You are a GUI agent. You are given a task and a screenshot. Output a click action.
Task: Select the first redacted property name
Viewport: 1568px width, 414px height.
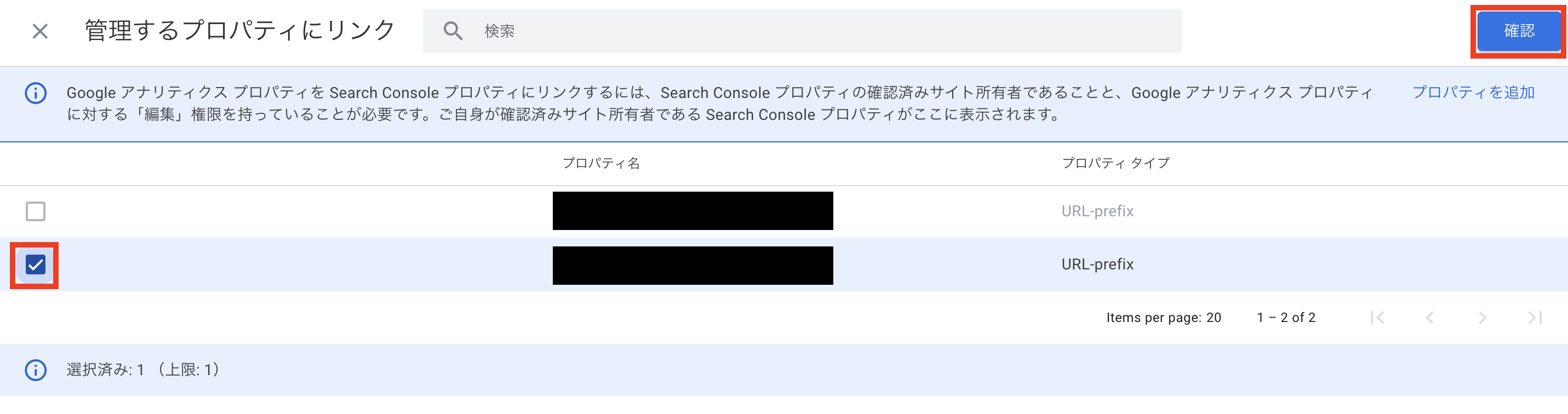pos(693,211)
